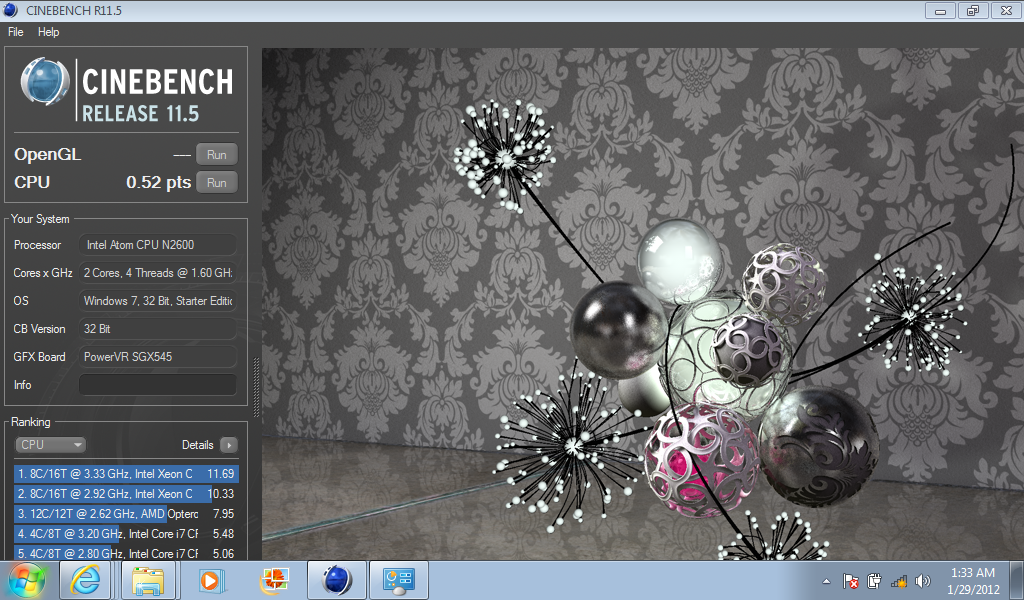Open the CPU ranking dropdown
This screenshot has width=1024, height=600.
pyautogui.click(x=50, y=445)
